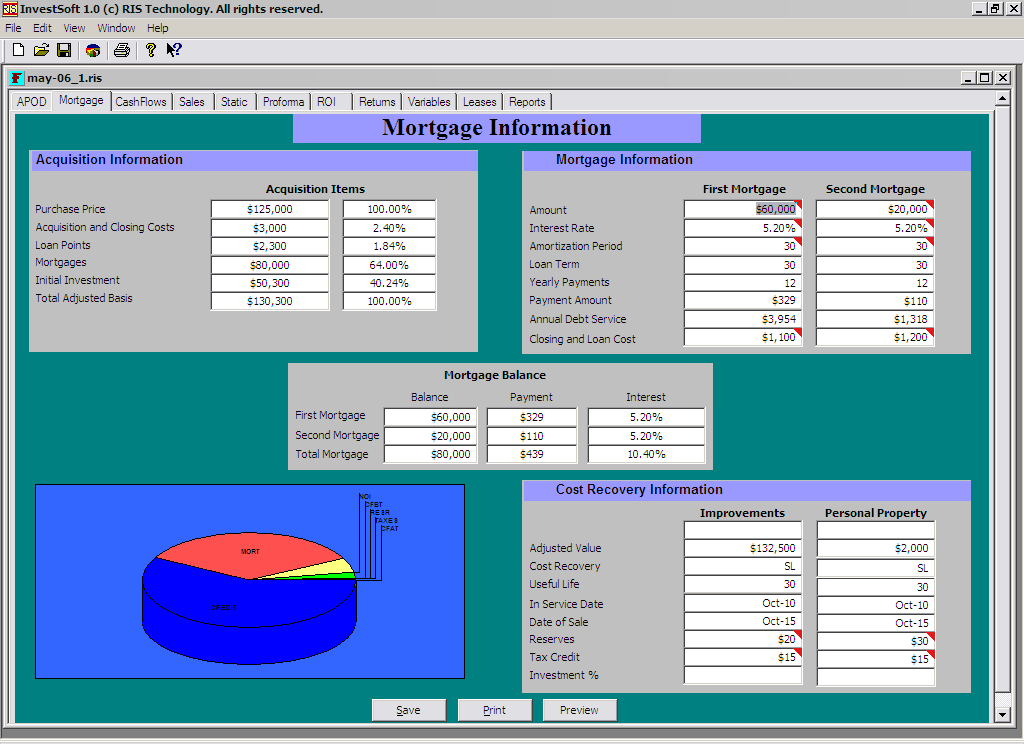The height and width of the screenshot is (744, 1024).
Task: Select the First Mortgage Annual Debt Service field
Action: pos(743,319)
